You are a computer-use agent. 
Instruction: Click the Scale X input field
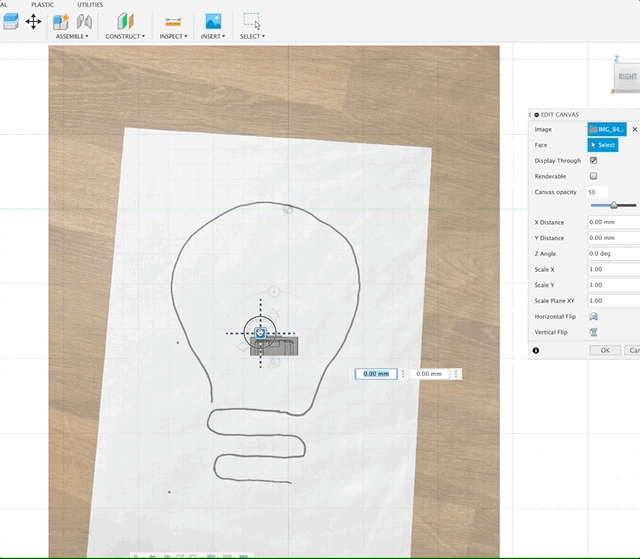coord(613,269)
